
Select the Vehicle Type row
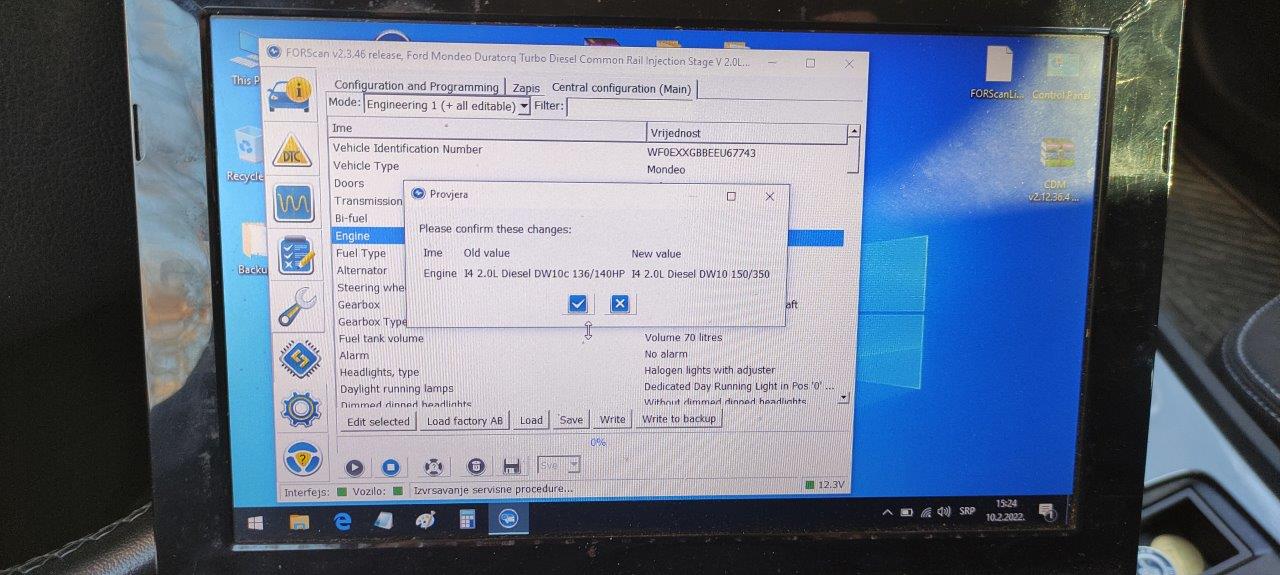tap(590, 166)
